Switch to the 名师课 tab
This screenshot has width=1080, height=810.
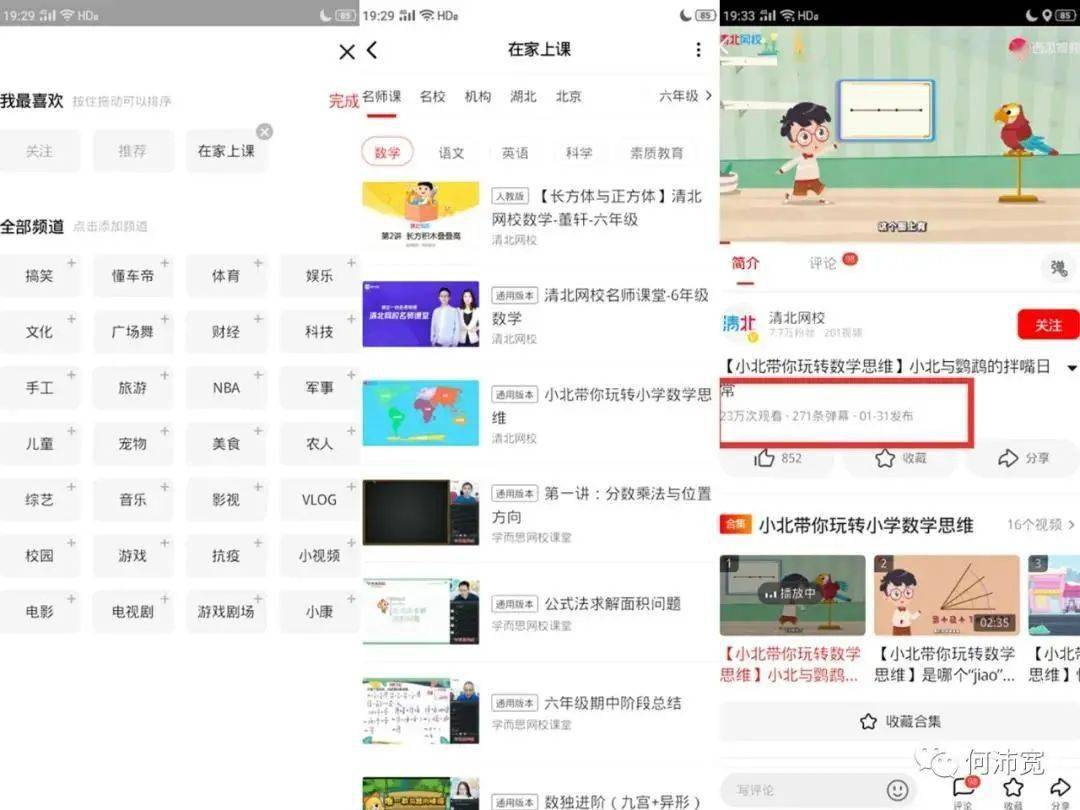(382, 96)
